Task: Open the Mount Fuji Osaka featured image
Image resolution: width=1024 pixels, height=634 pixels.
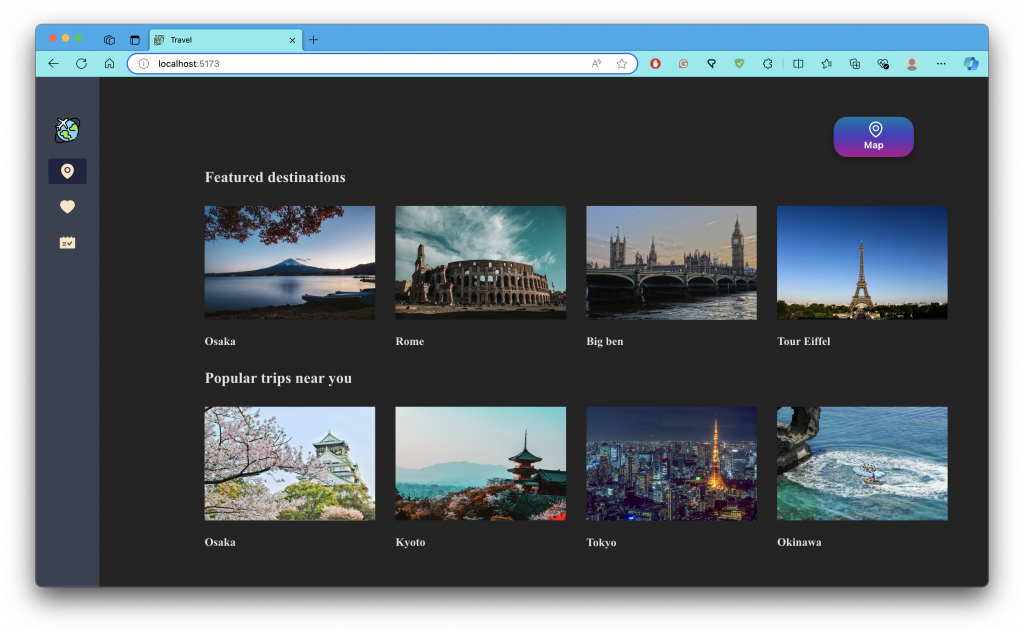Action: point(290,262)
